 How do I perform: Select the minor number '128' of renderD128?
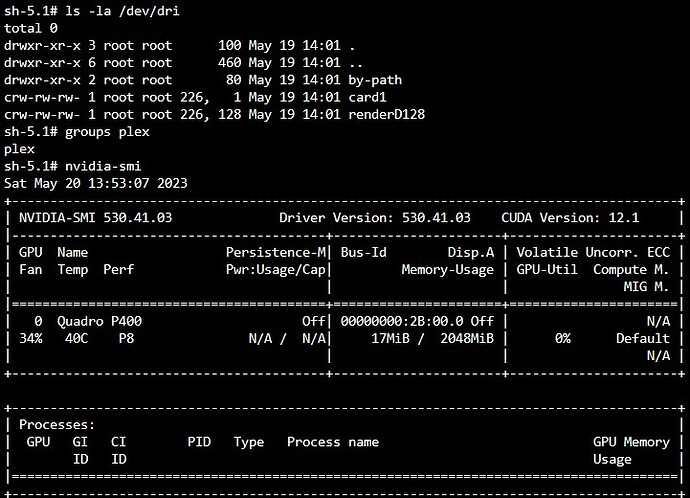(x=230, y=114)
